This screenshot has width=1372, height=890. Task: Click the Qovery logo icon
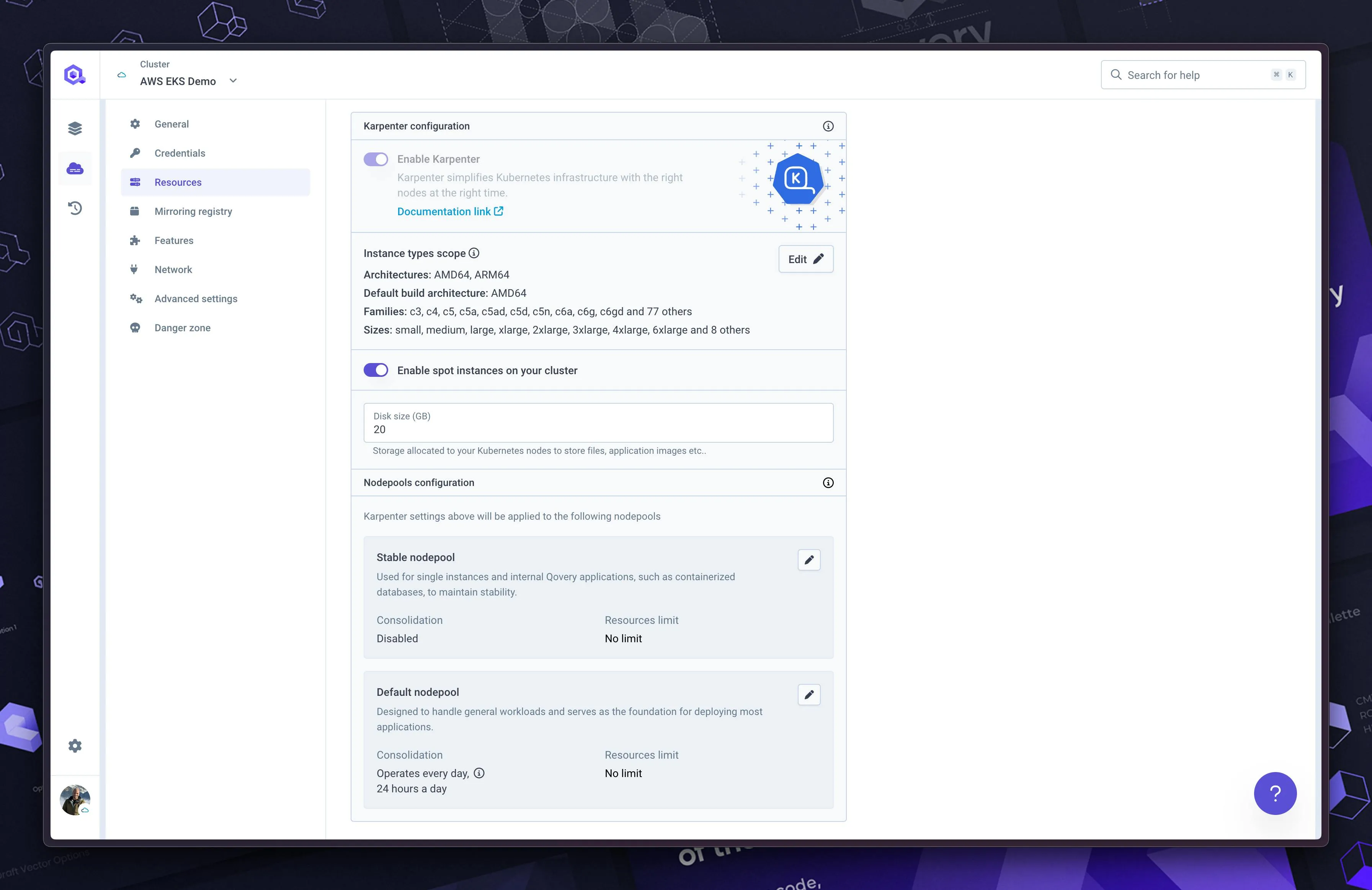click(x=74, y=74)
